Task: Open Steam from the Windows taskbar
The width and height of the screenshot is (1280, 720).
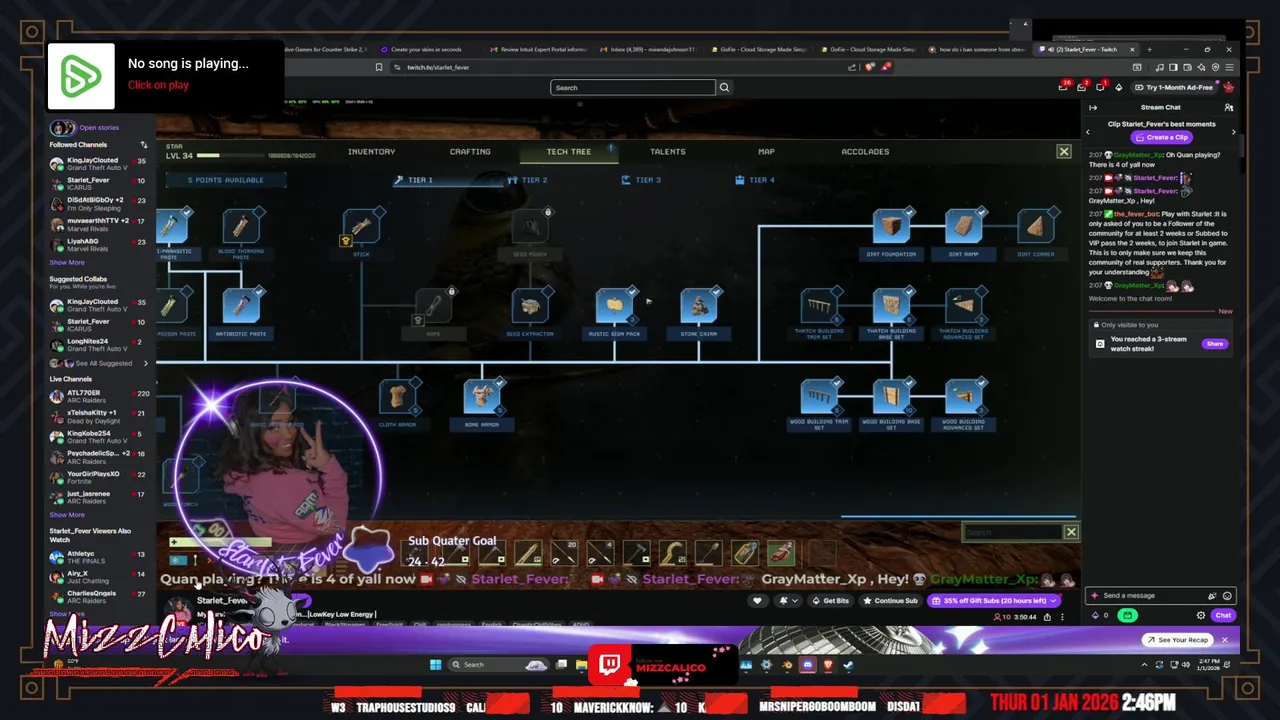Action: pos(847,665)
